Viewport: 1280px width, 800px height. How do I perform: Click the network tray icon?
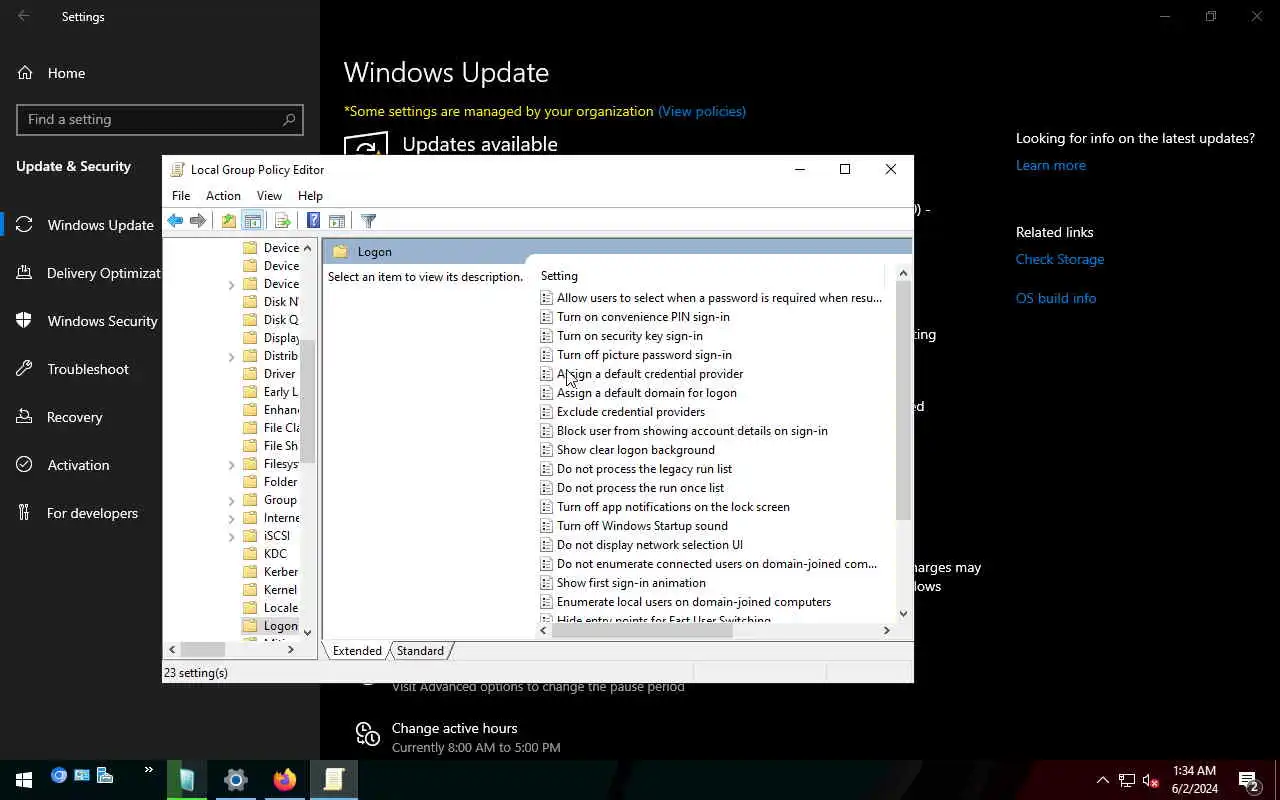coord(1127,780)
